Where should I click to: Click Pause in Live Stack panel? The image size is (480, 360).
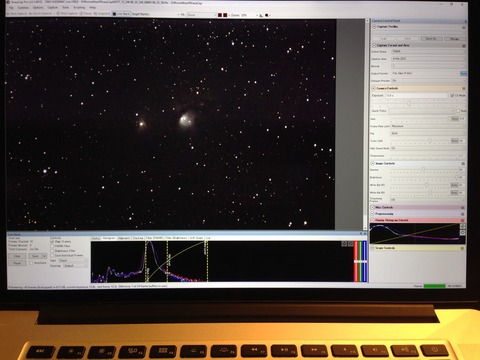point(17,263)
